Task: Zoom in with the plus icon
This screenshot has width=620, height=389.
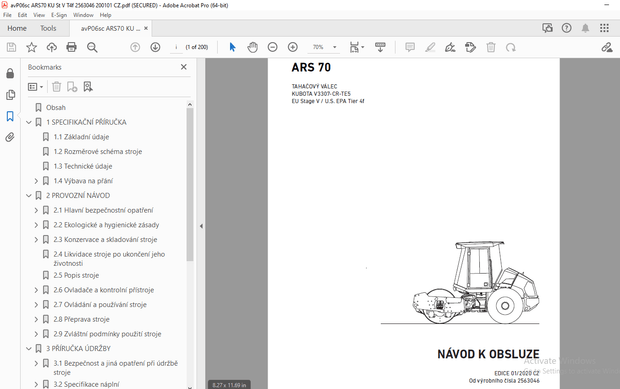Action: (x=293, y=47)
